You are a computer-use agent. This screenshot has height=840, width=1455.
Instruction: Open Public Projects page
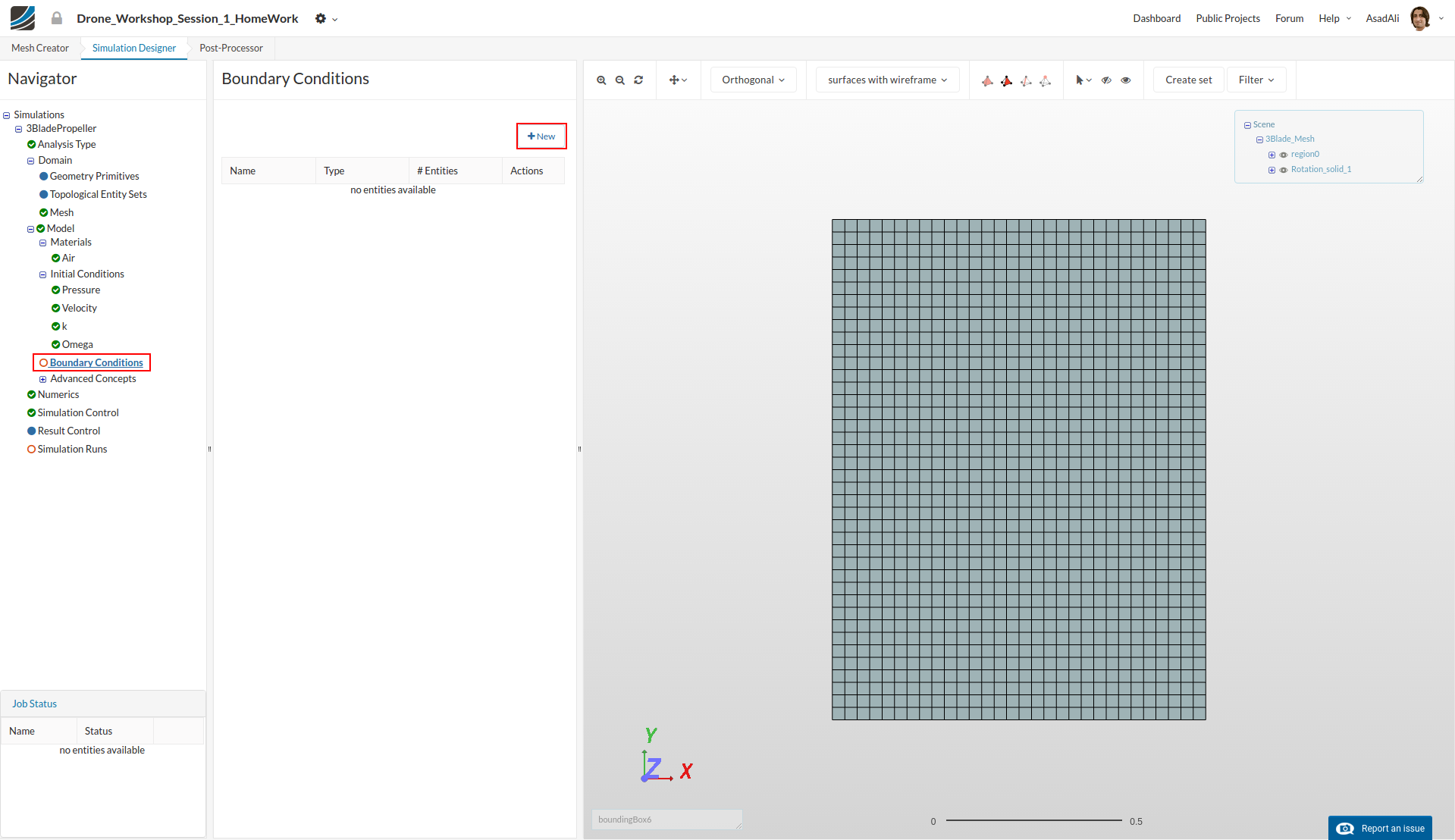pos(1228,18)
